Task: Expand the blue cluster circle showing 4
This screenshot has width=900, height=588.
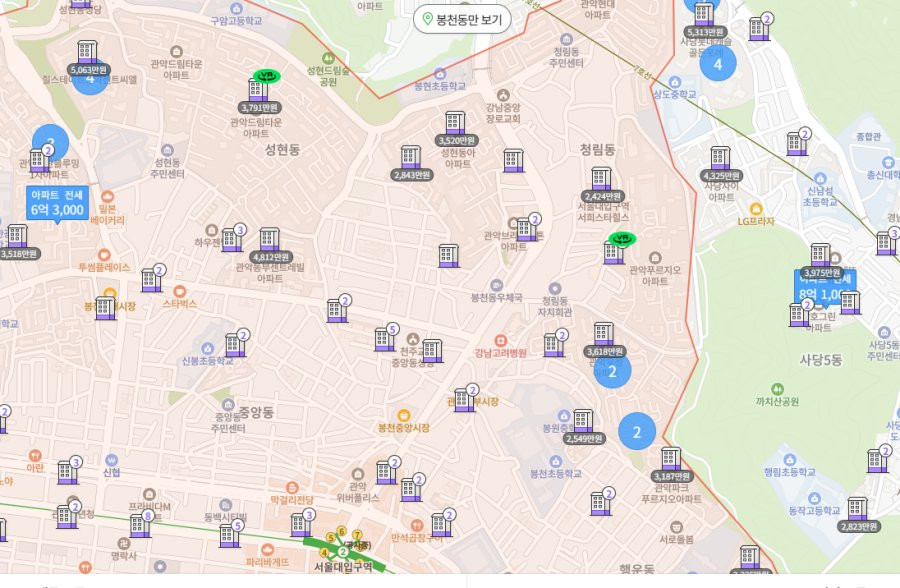Action: [x=717, y=64]
